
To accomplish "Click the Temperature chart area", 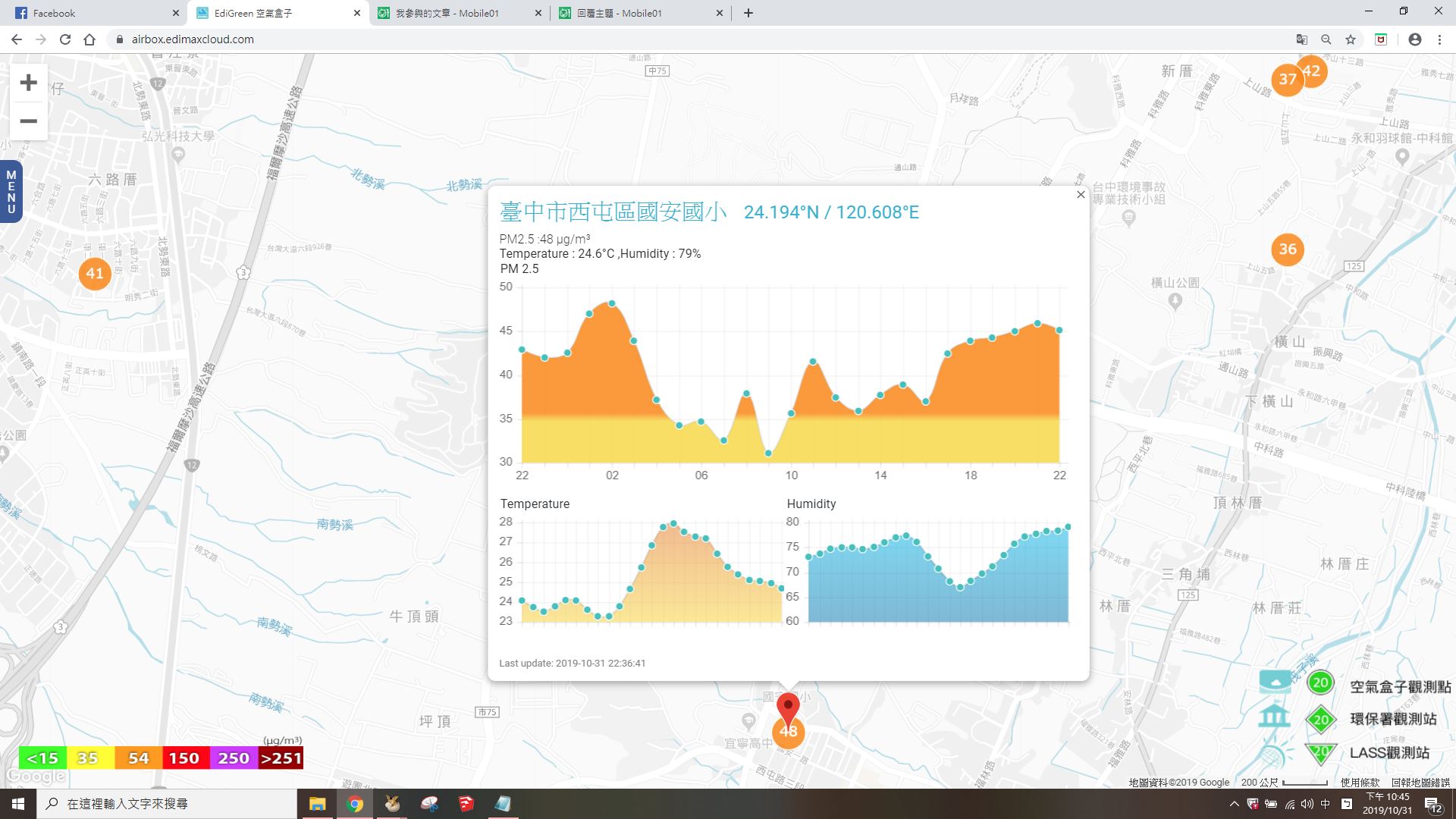I will point(651,572).
